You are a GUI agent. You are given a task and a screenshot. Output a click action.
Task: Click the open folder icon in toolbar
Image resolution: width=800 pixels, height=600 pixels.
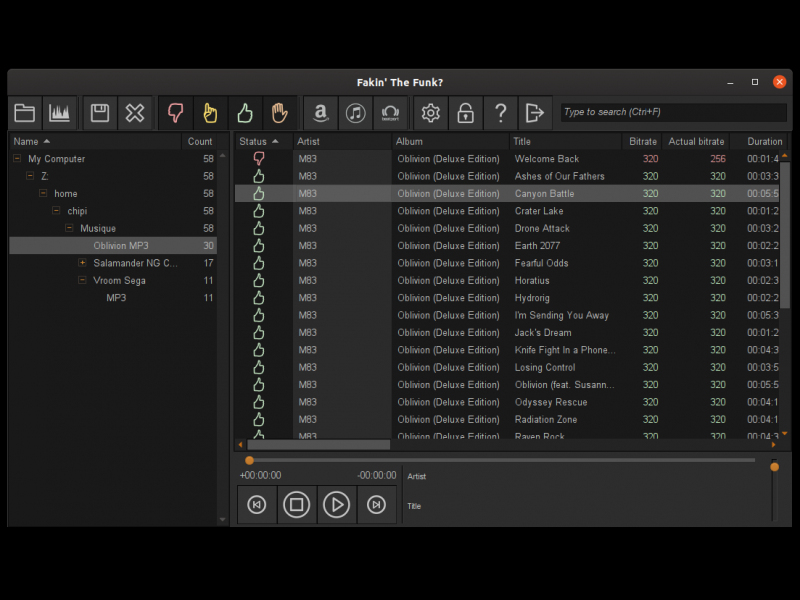point(25,113)
